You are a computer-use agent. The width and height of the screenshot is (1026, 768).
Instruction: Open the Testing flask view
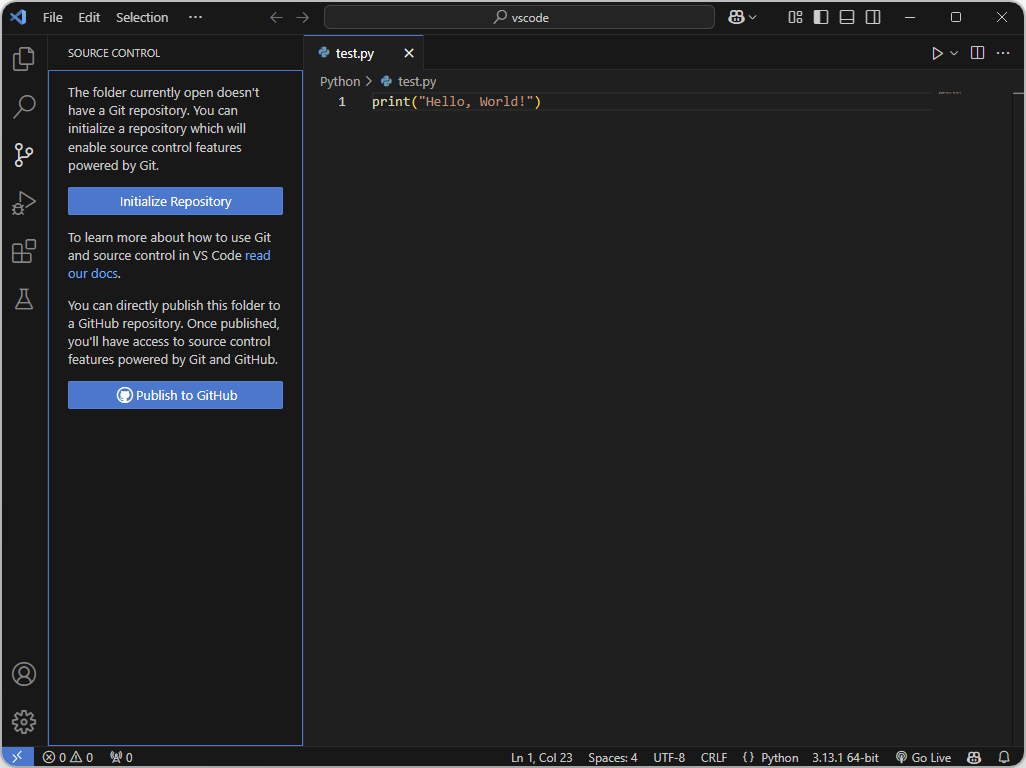[24, 300]
